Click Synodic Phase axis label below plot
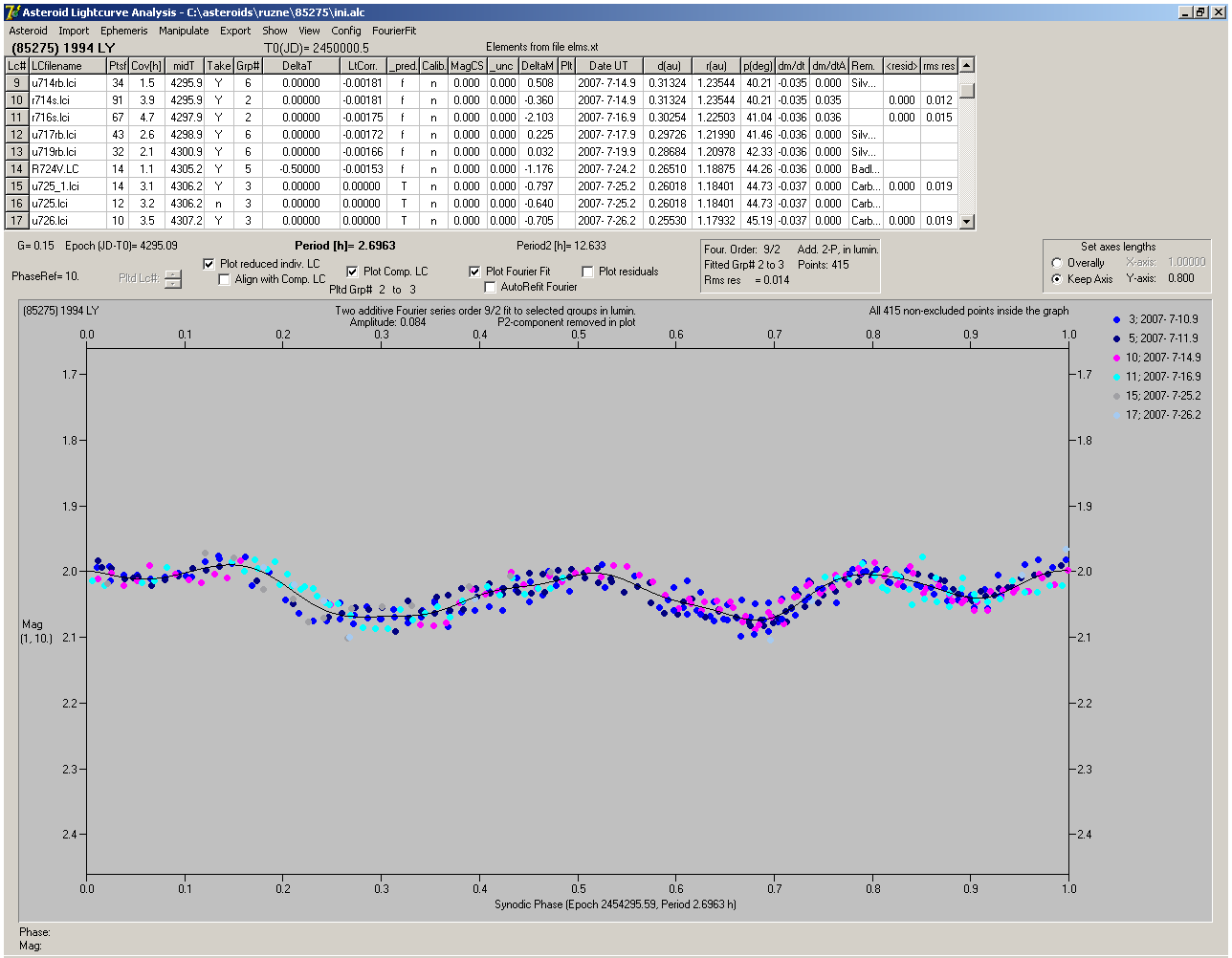The width and height of the screenshot is (1232, 958). point(615,904)
